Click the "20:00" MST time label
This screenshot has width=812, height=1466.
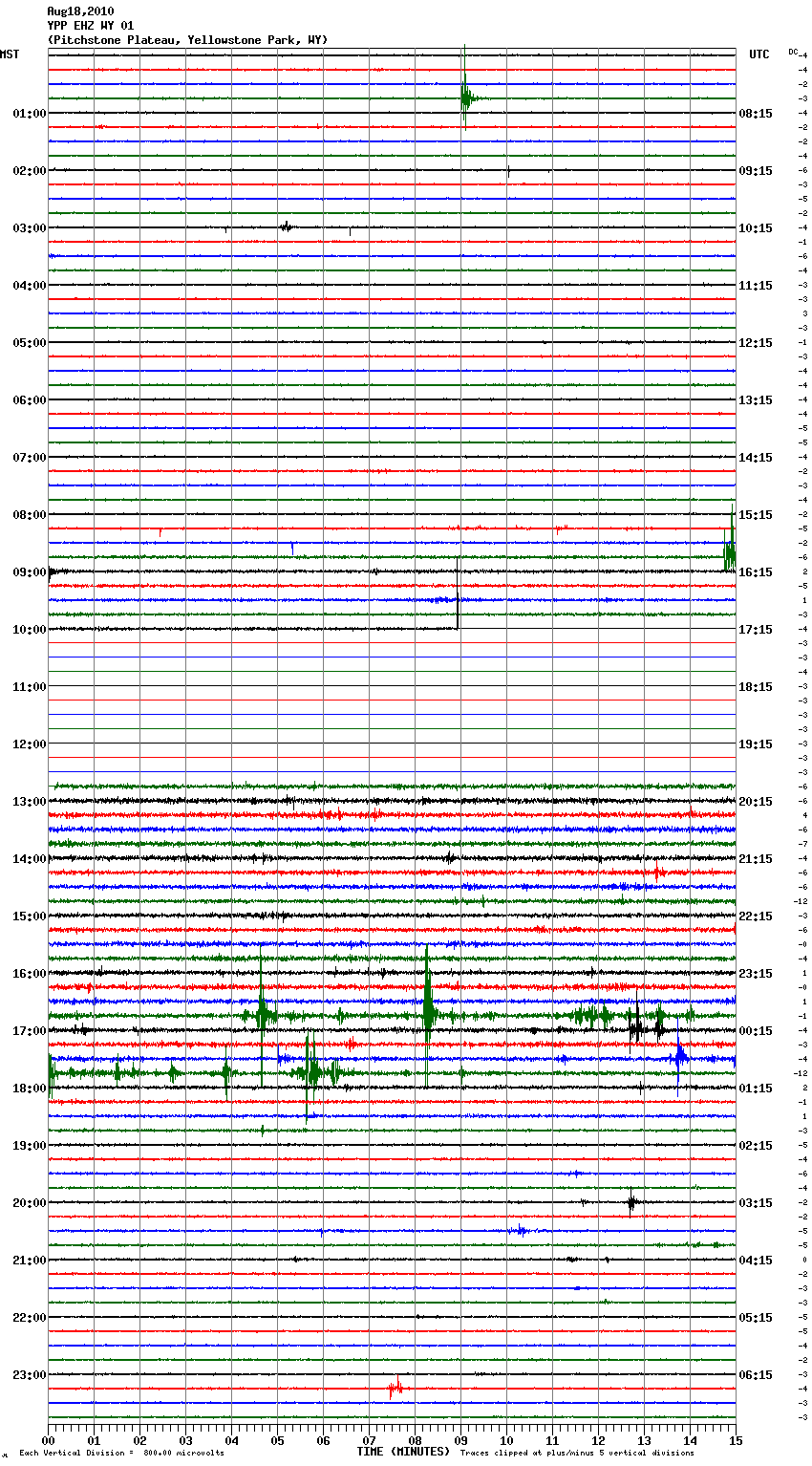coord(30,1203)
